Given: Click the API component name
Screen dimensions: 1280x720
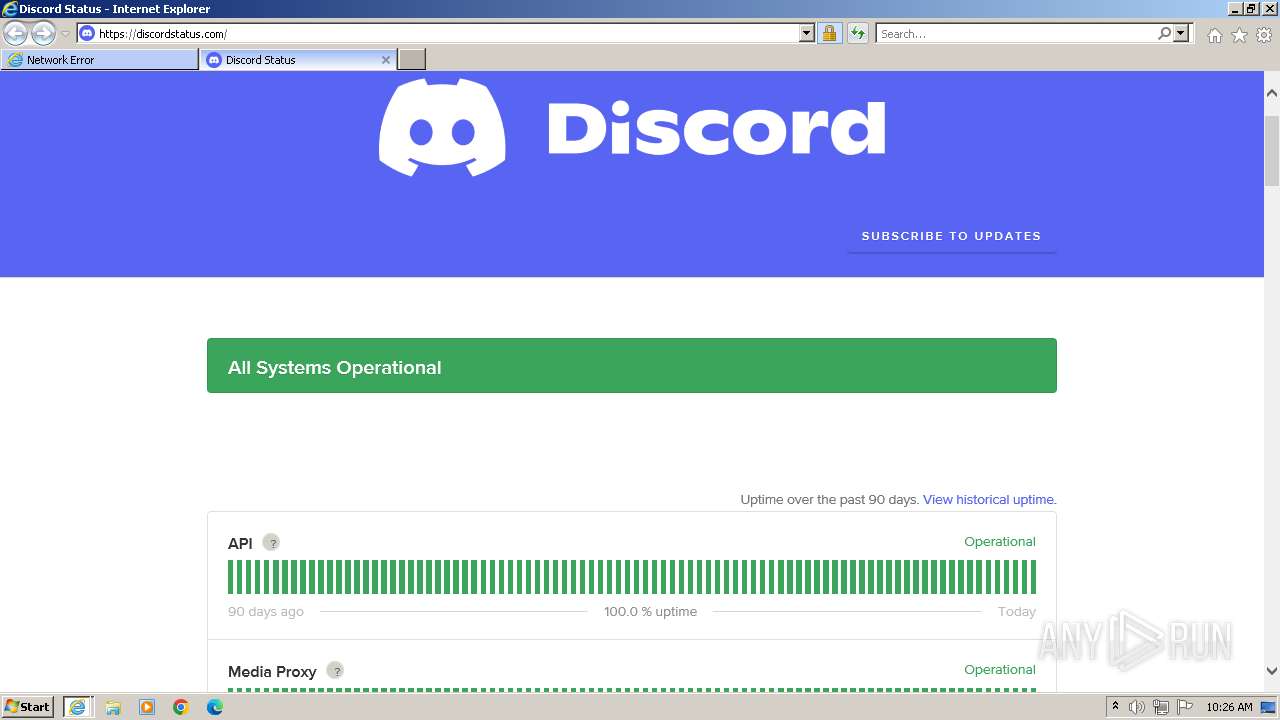Looking at the screenshot, I should pyautogui.click(x=240, y=544).
